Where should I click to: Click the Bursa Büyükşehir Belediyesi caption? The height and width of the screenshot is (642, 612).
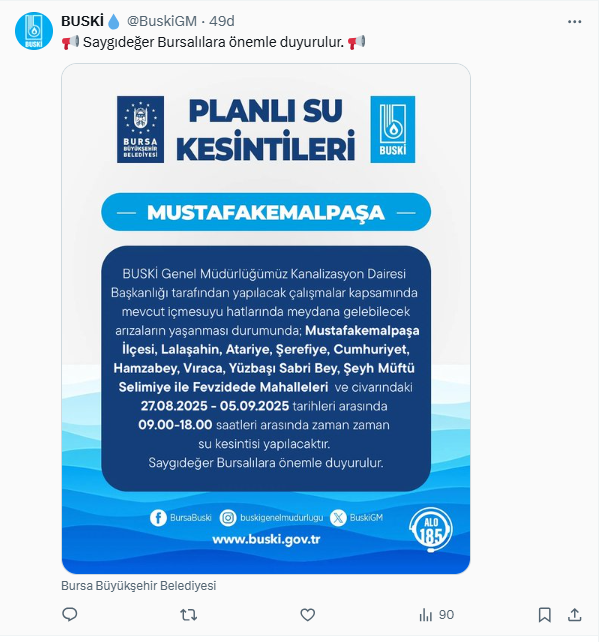tap(138, 585)
